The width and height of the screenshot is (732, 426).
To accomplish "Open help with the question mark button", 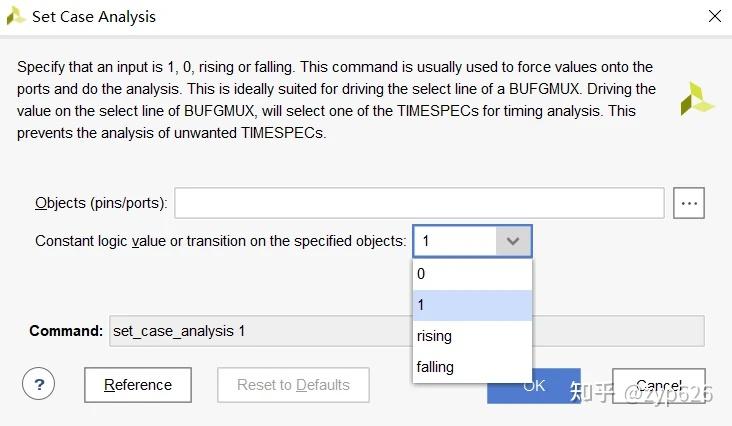I will point(38,383).
